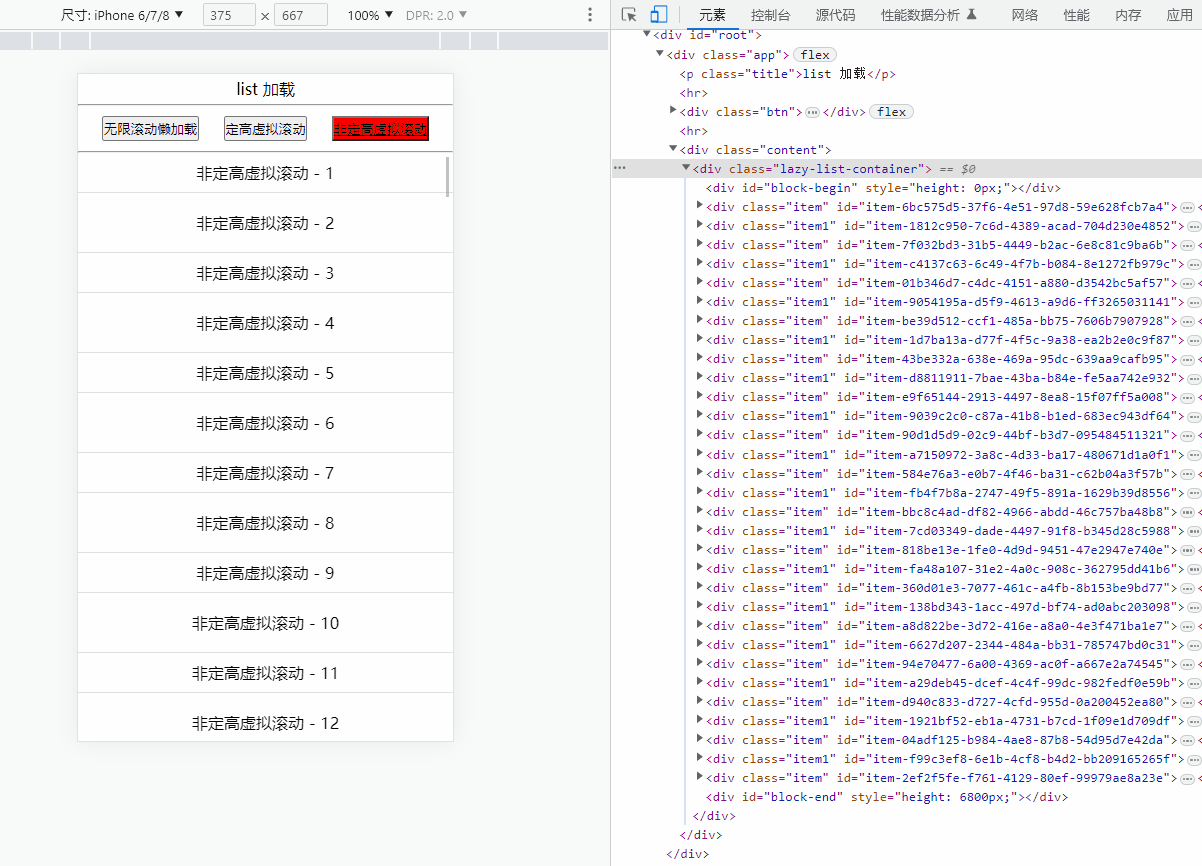Click the red 非定高虚拟滚动 button
1202x866 pixels.
pos(381,129)
